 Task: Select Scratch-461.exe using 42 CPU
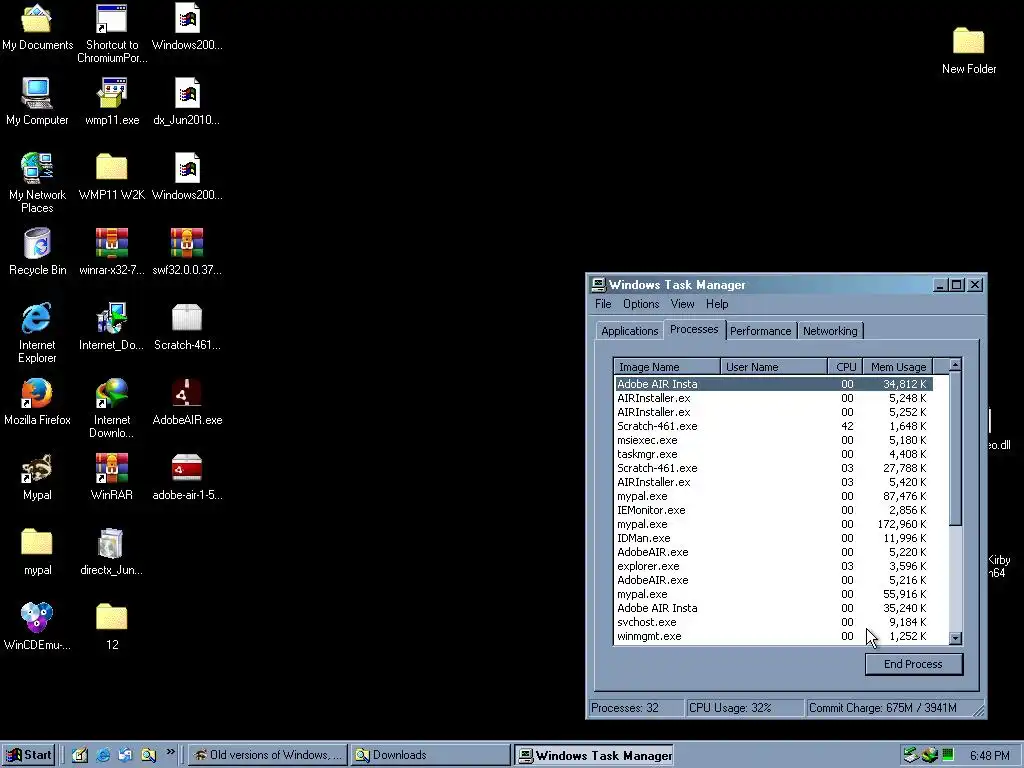(x=773, y=426)
